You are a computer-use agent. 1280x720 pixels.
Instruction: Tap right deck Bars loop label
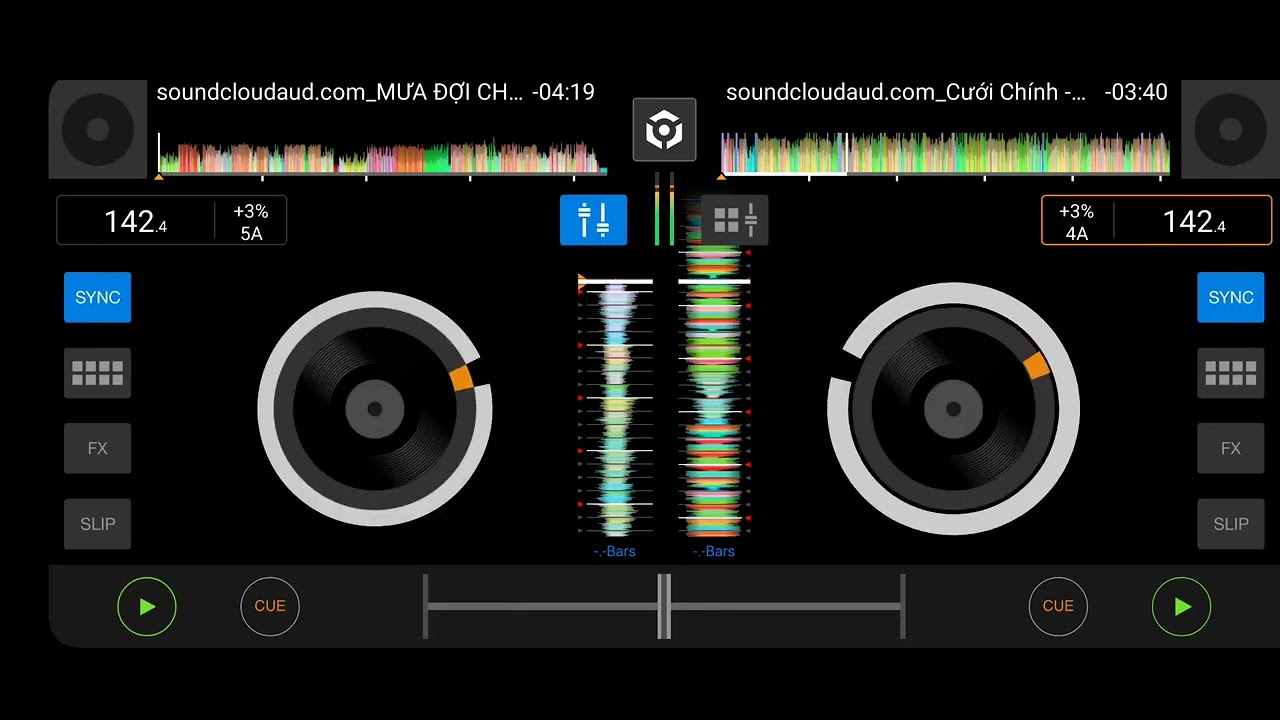click(714, 551)
